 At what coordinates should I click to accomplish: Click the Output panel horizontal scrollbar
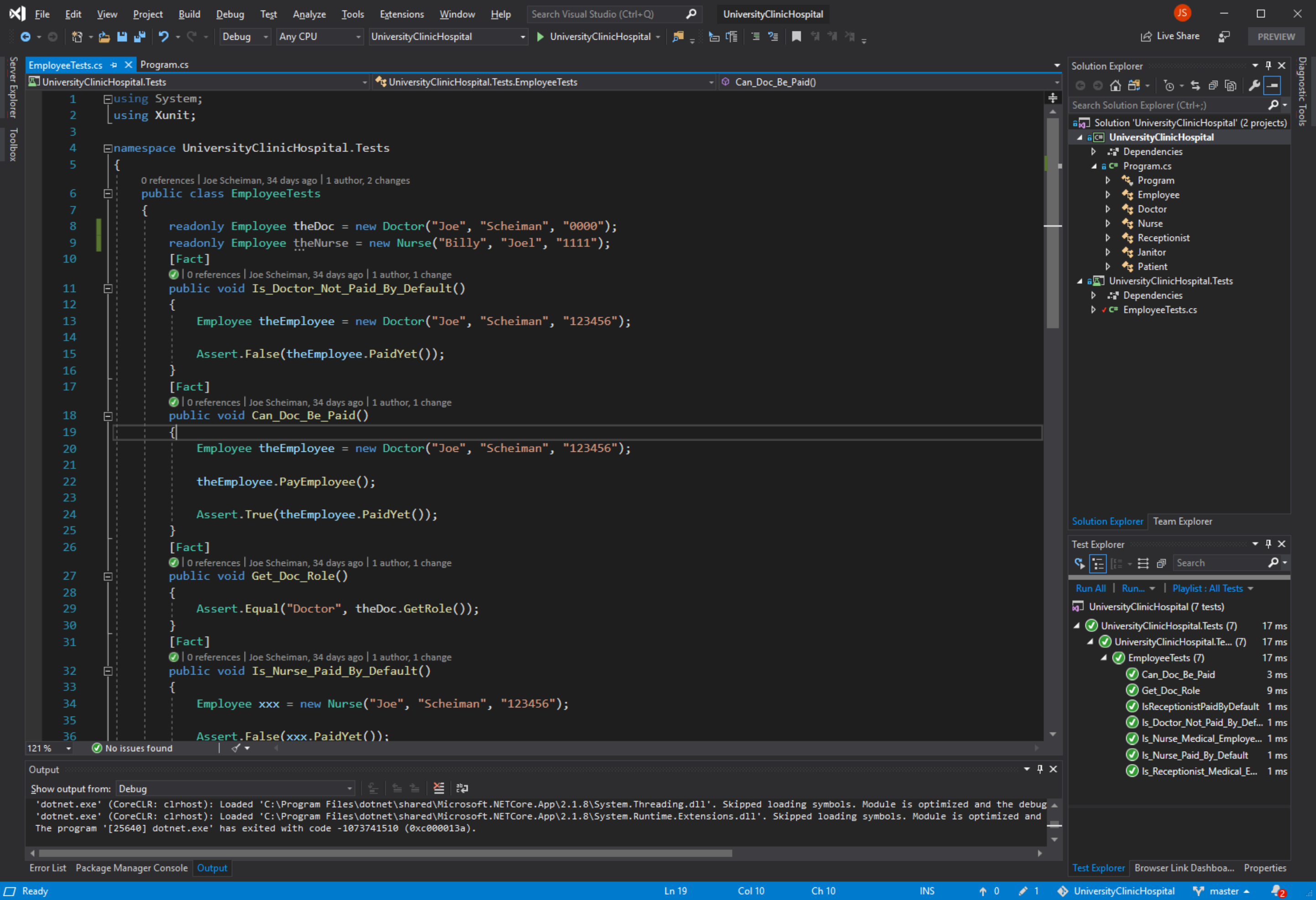pos(385,853)
